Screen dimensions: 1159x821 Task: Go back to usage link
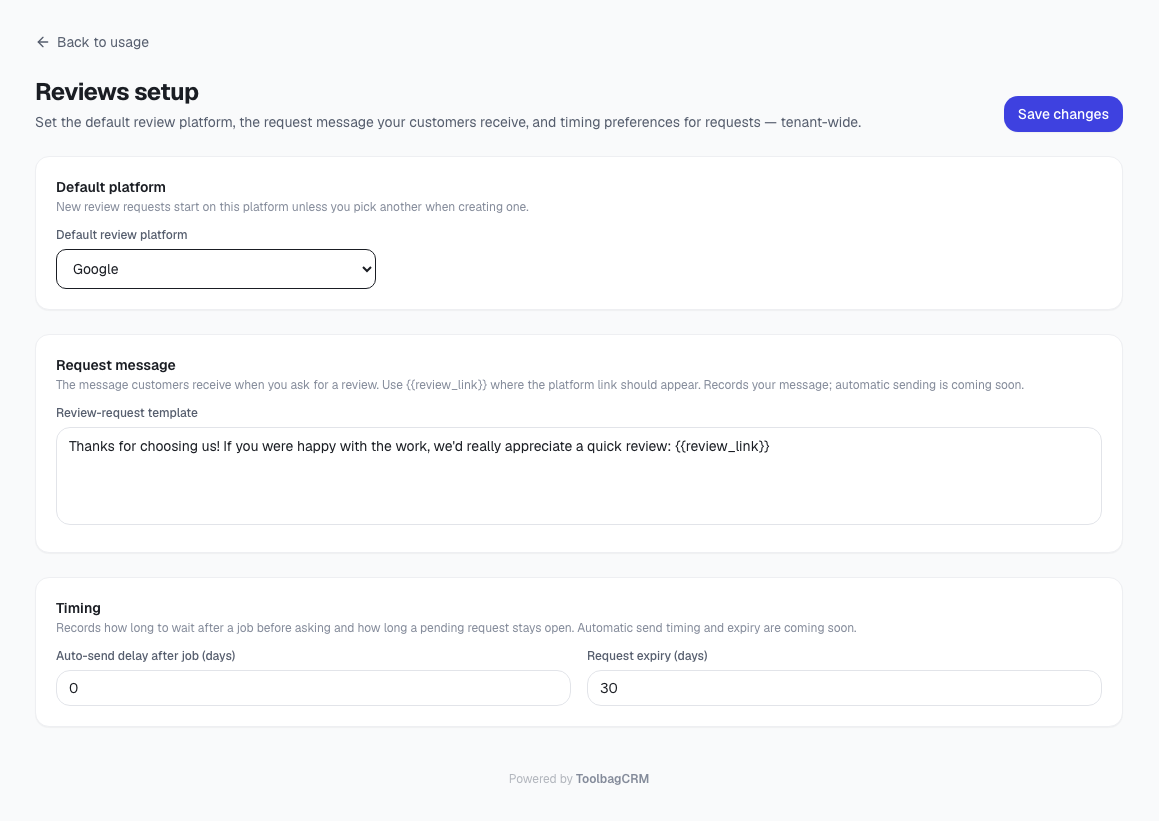92,42
